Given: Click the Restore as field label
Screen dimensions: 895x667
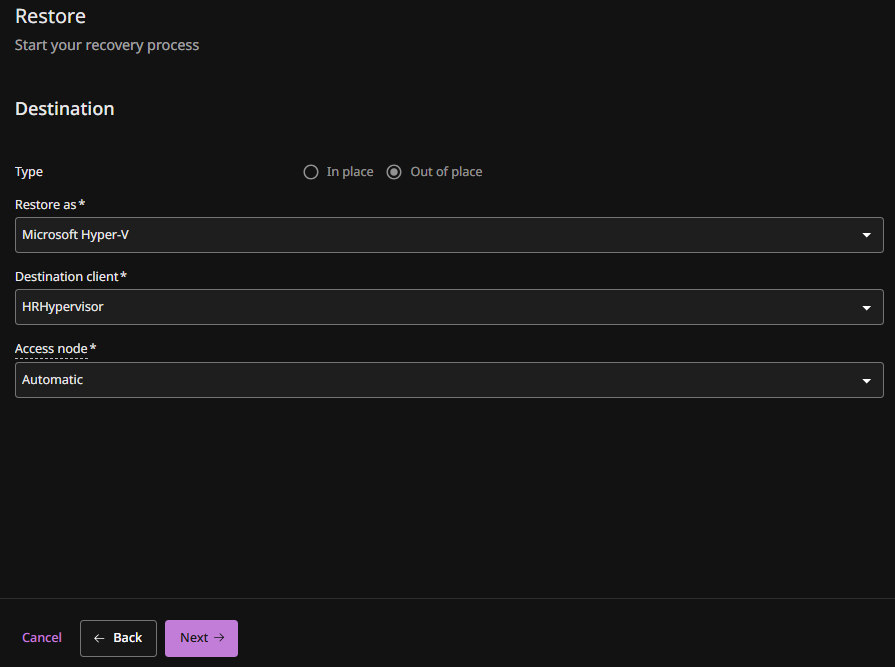Looking at the screenshot, I should (x=47, y=204).
